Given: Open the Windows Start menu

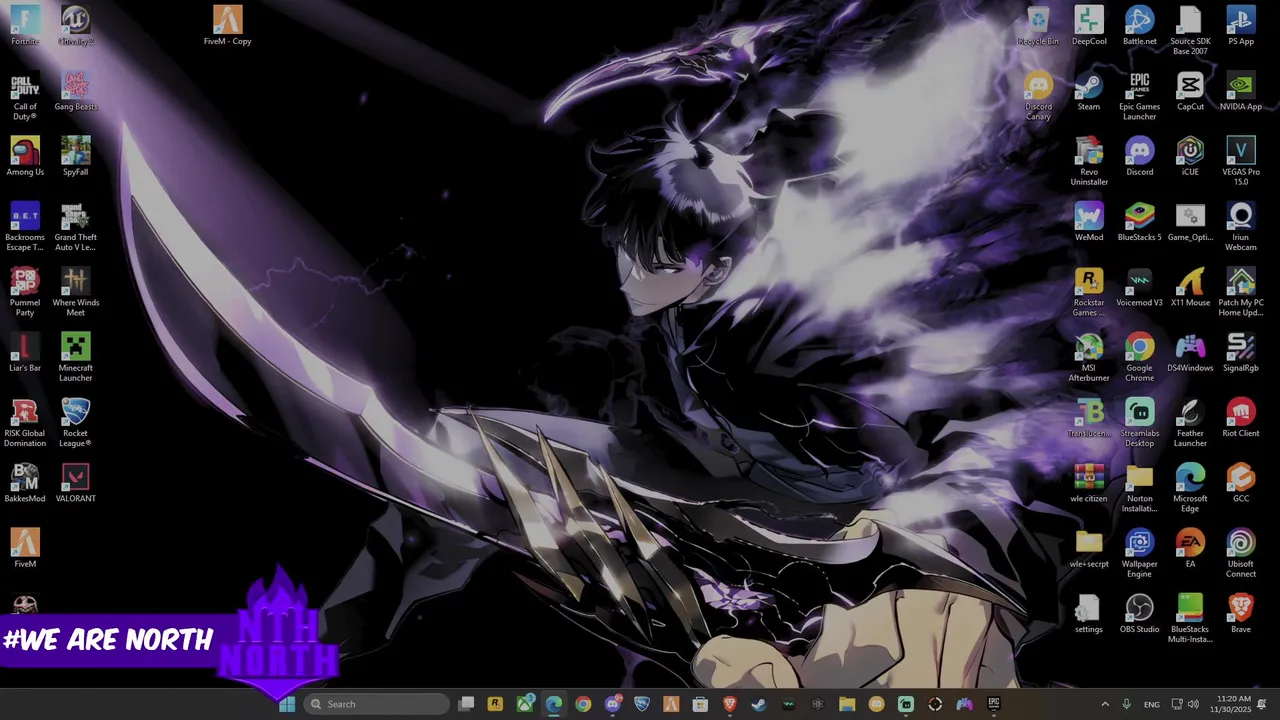Looking at the screenshot, I should 287,704.
